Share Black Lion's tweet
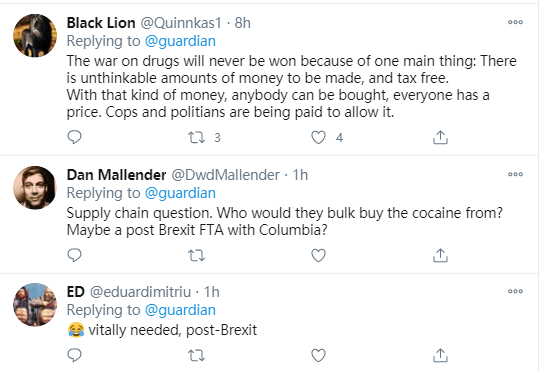560x371 pixels. tap(440, 137)
